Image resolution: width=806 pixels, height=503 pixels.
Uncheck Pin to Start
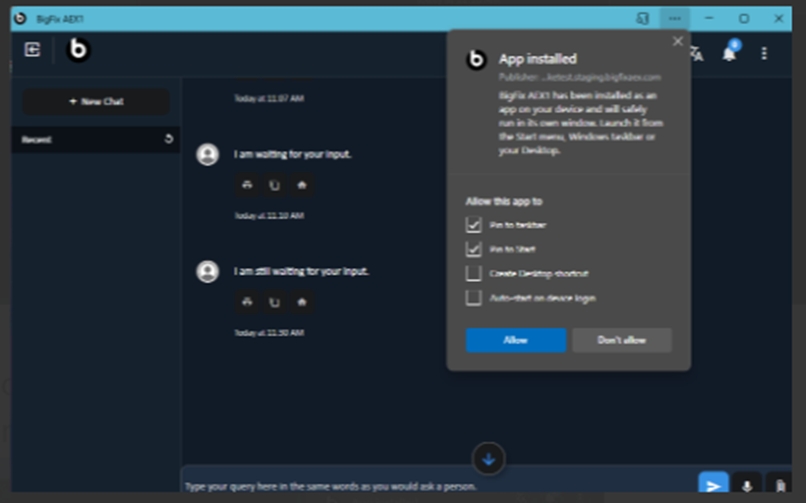coord(473,249)
